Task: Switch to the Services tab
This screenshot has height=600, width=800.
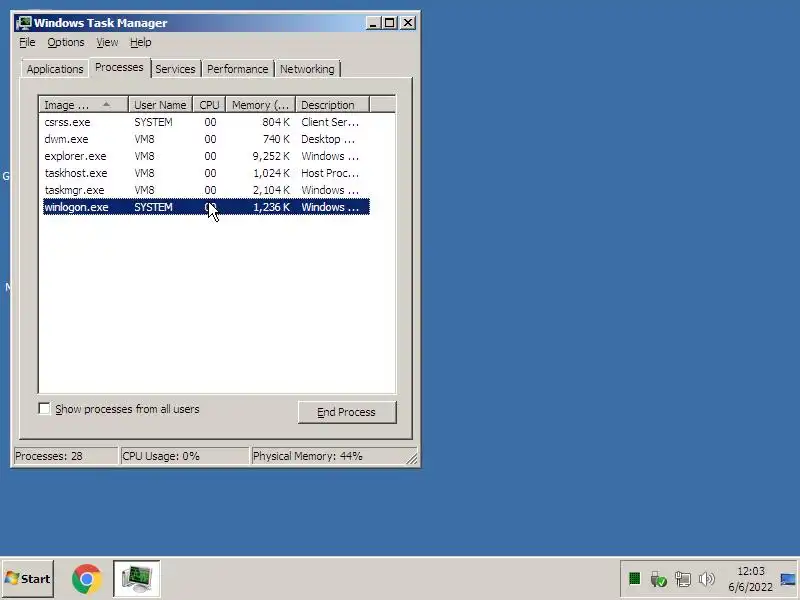Action: coord(175,69)
